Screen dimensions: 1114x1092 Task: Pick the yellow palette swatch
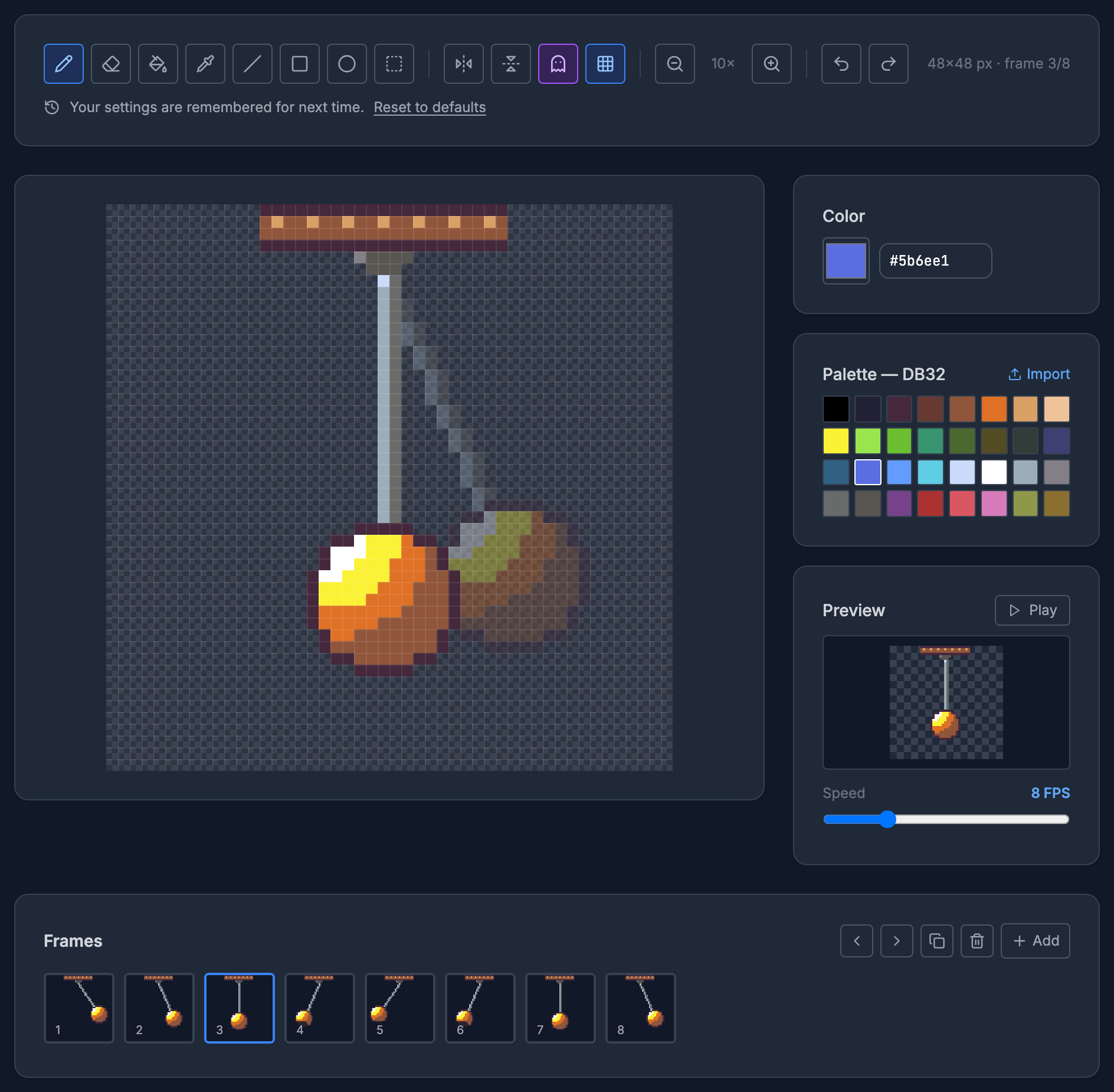pyautogui.click(x=836, y=441)
